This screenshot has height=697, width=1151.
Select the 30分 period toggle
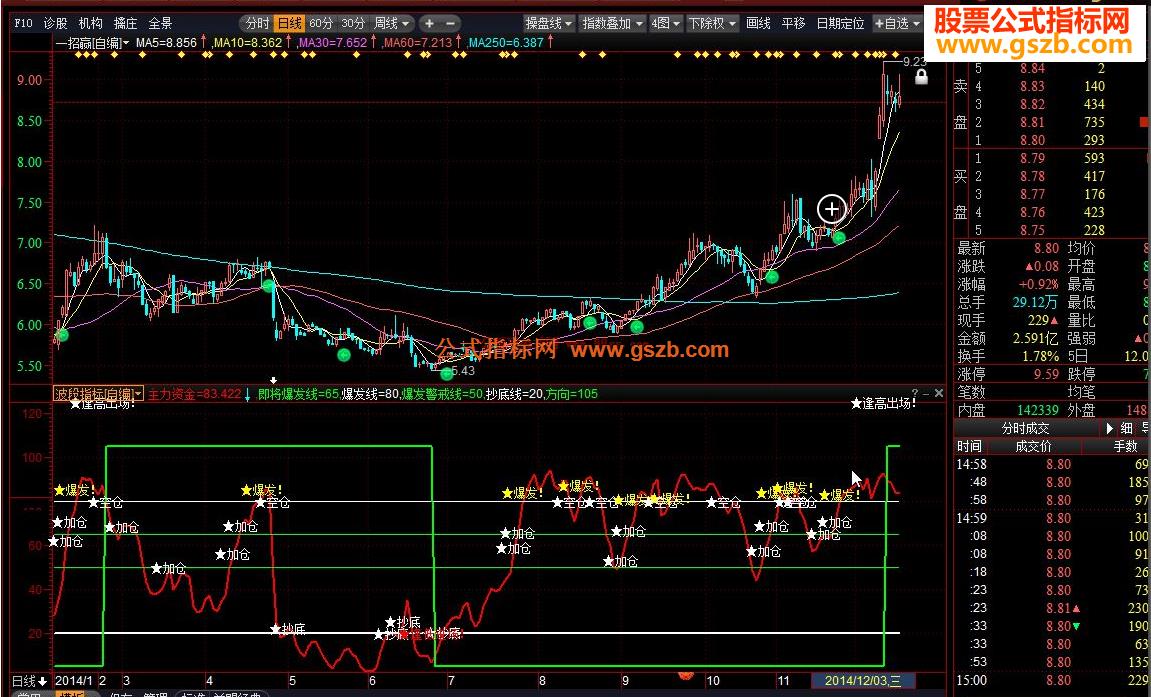[352, 23]
